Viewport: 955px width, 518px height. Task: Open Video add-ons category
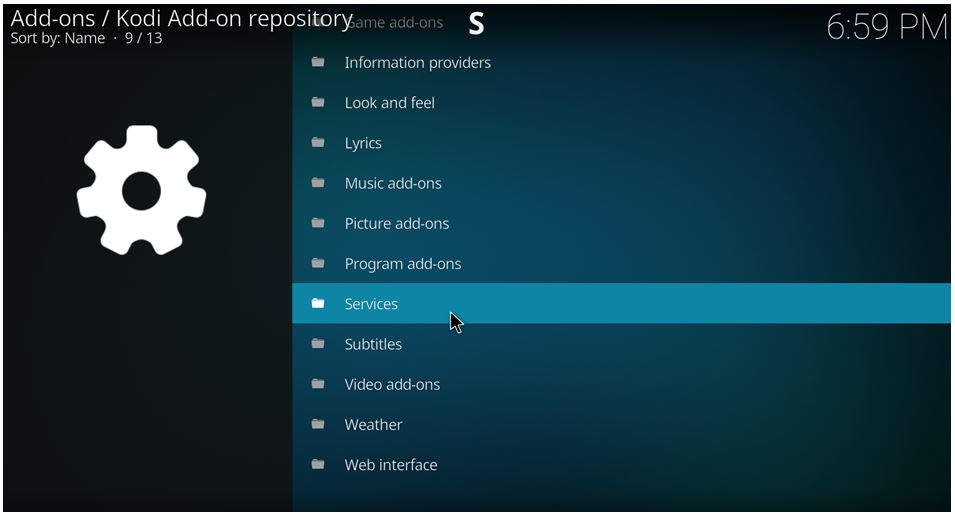[x=621, y=384]
